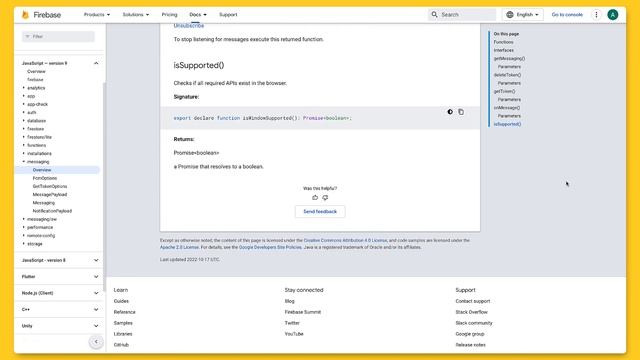Open Release notes footer link
Image resolution: width=640 pixels, height=360 pixels.
471,345
